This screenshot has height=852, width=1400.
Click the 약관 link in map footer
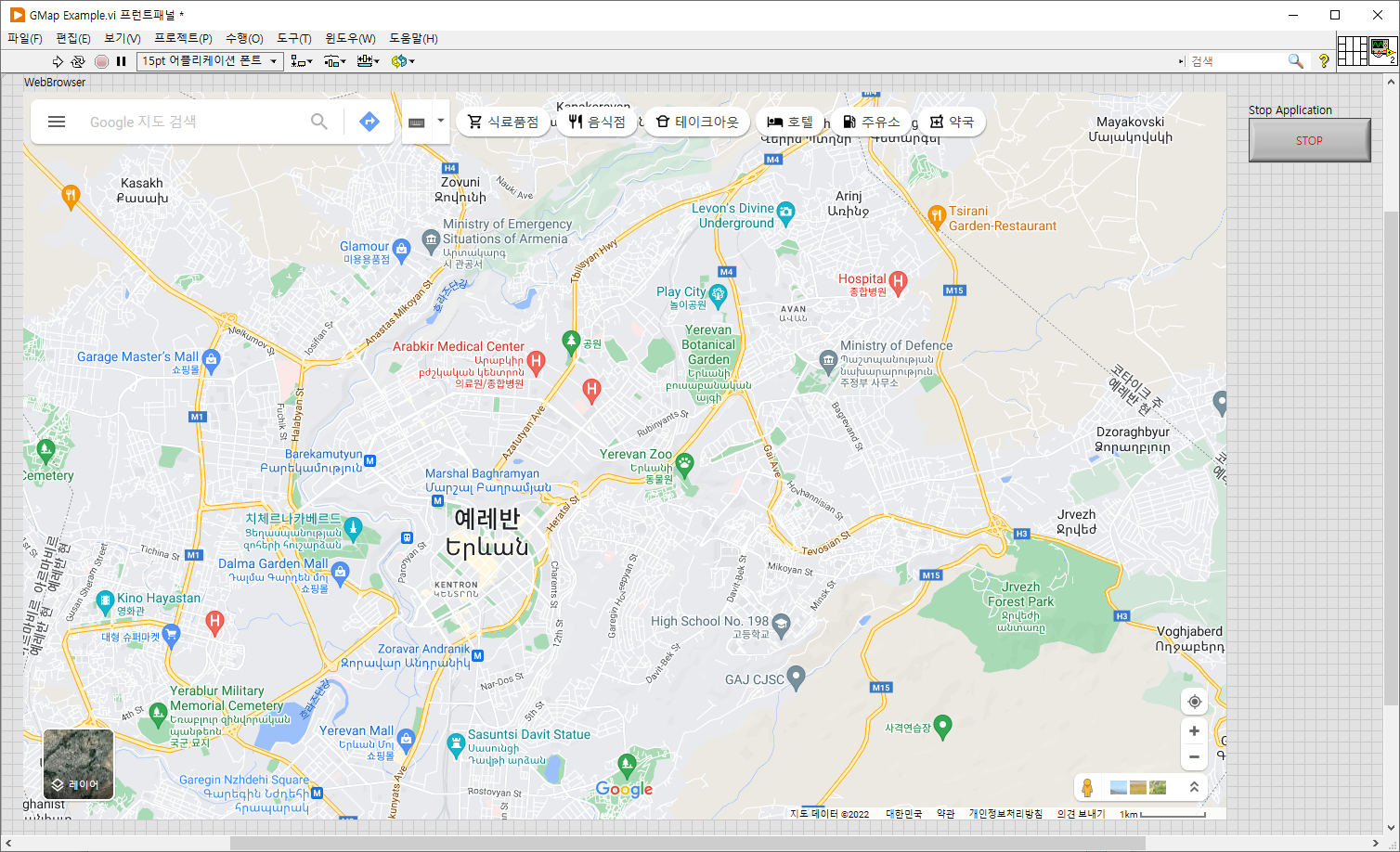pyautogui.click(x=945, y=814)
